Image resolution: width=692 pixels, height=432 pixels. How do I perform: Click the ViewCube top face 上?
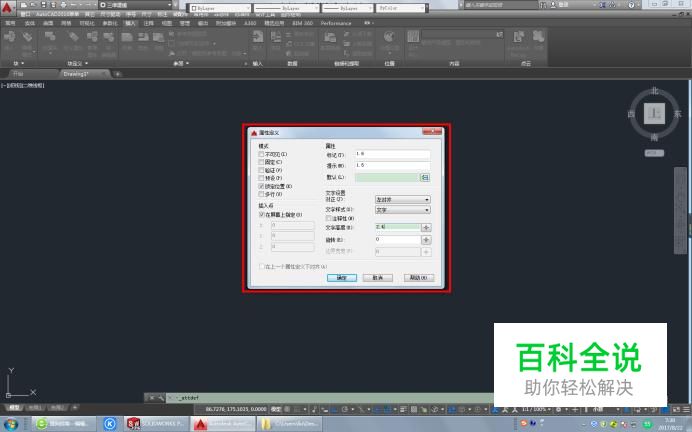coord(654,114)
